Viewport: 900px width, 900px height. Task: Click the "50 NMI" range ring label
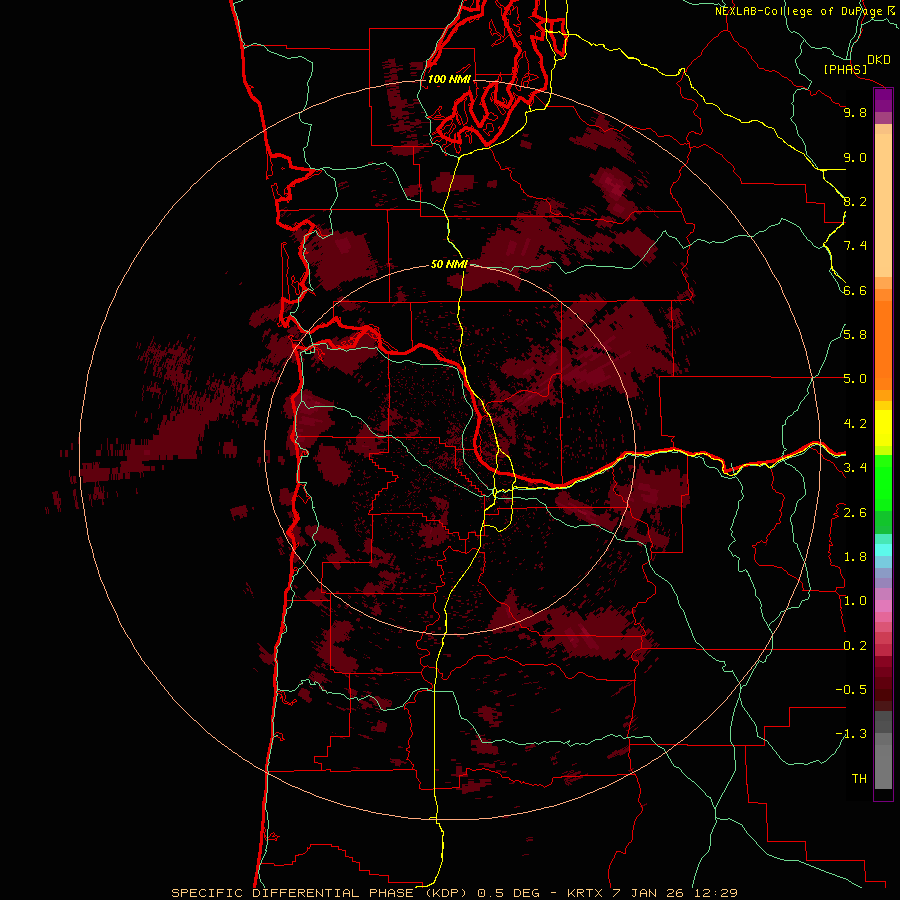point(449,264)
